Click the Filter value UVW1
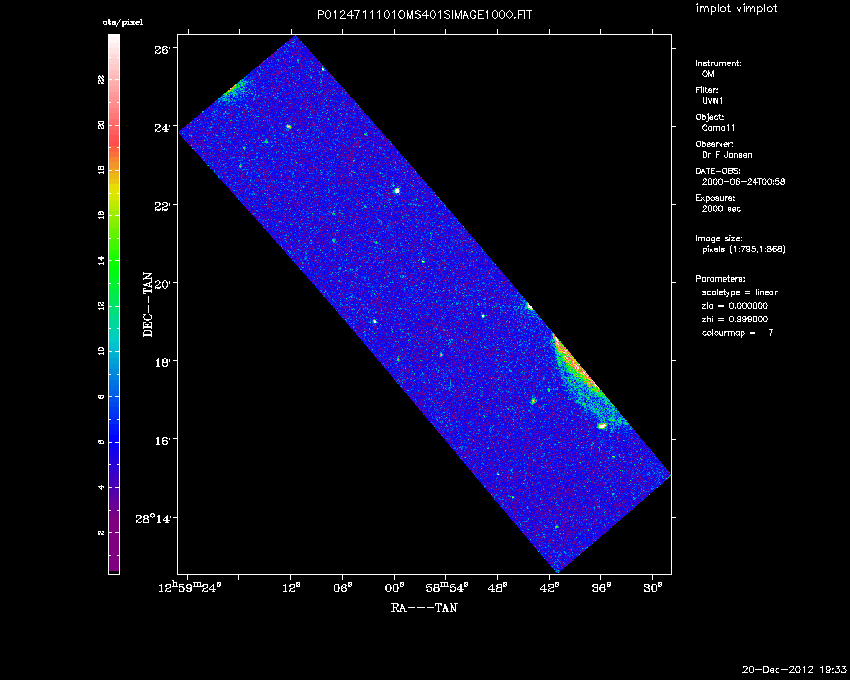The image size is (850, 680). pyautogui.click(x=712, y=101)
